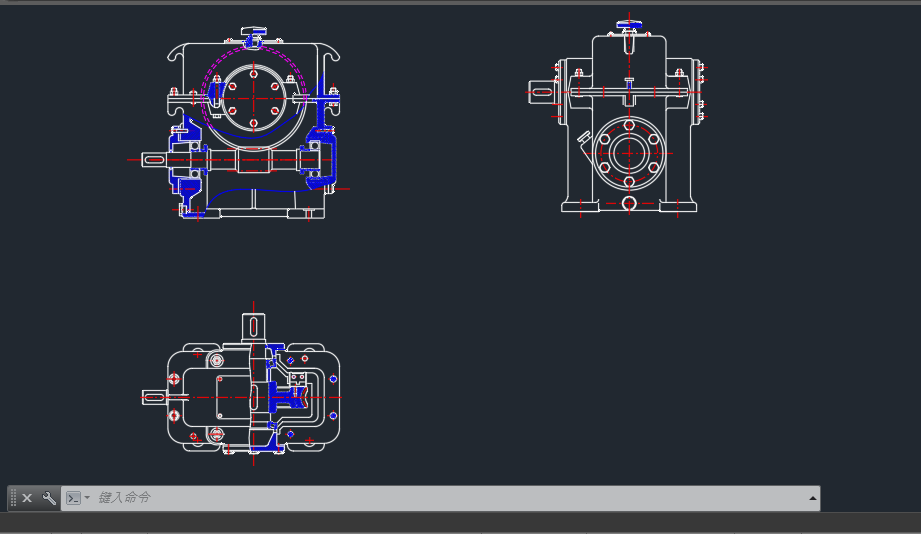Close the command line window
The width and height of the screenshot is (921, 534).
tap(27, 498)
